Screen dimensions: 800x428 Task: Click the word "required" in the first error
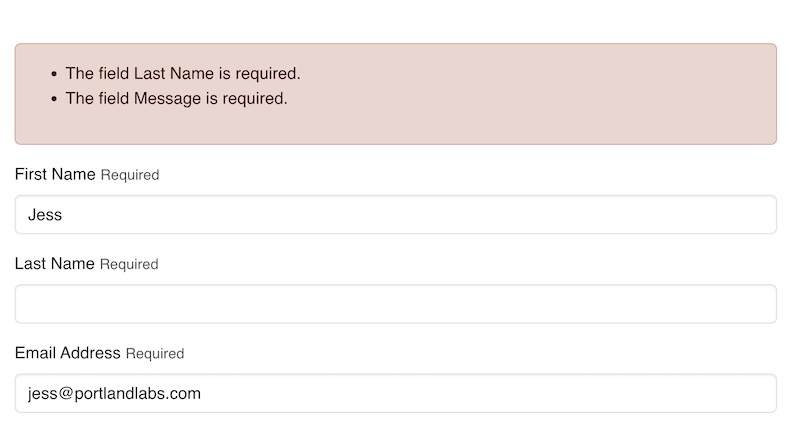point(268,73)
